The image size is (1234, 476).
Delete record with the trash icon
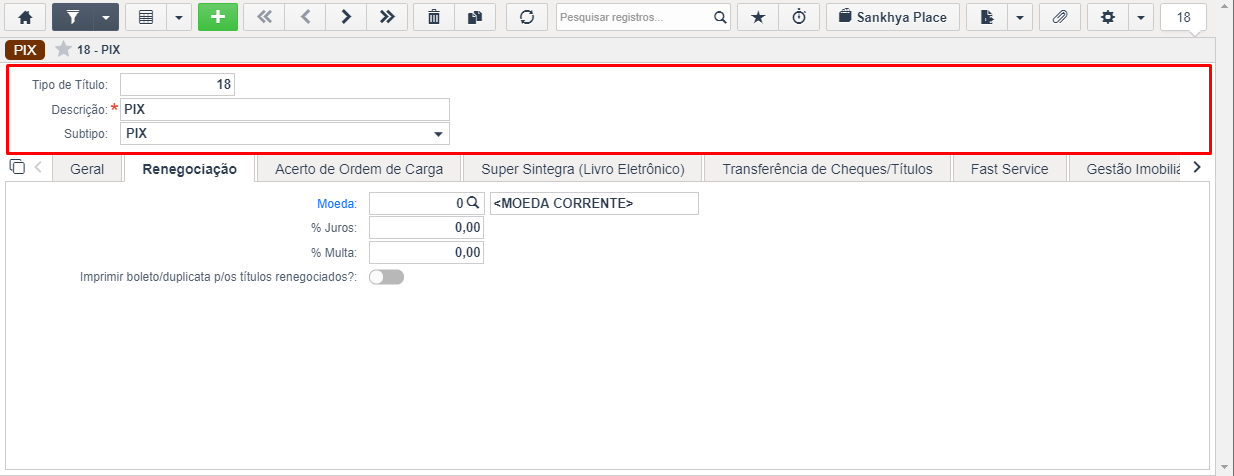coord(433,17)
